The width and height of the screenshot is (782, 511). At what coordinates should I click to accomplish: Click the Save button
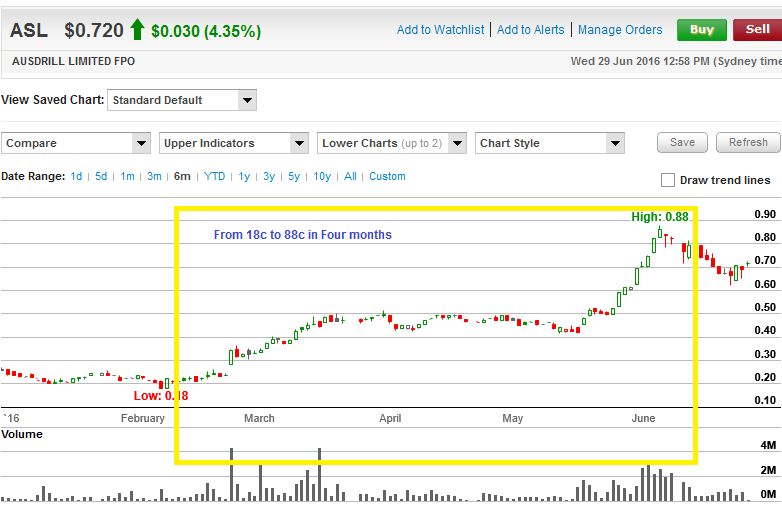682,143
